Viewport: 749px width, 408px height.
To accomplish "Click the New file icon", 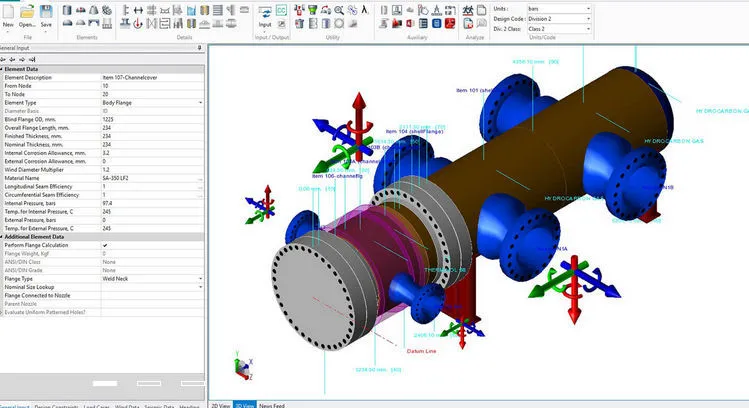I will (x=8, y=11).
